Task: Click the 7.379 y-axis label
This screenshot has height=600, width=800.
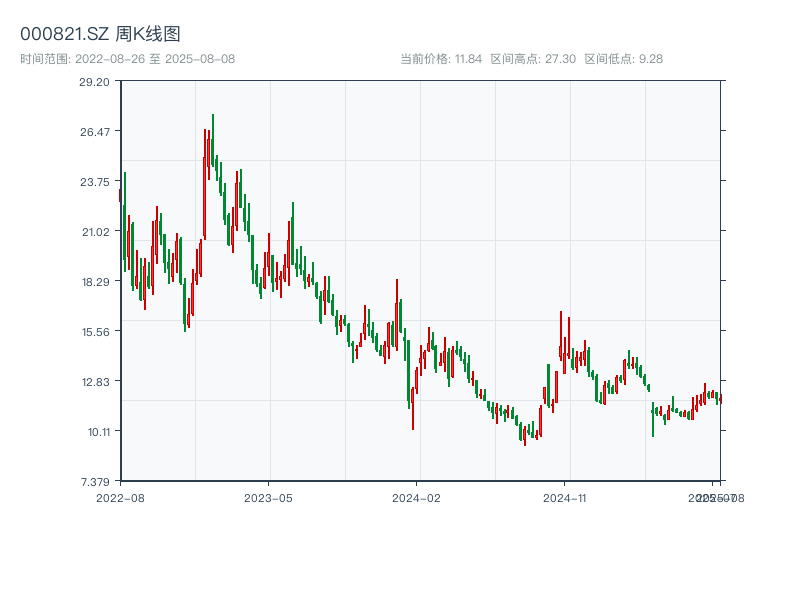Action: [94, 480]
